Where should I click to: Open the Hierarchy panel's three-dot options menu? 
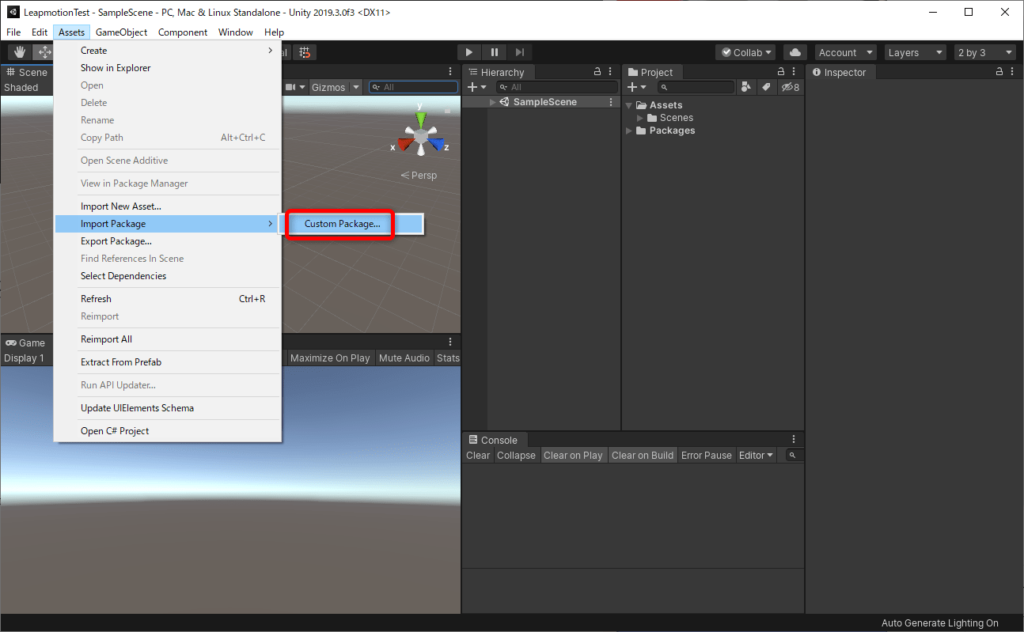pos(611,72)
